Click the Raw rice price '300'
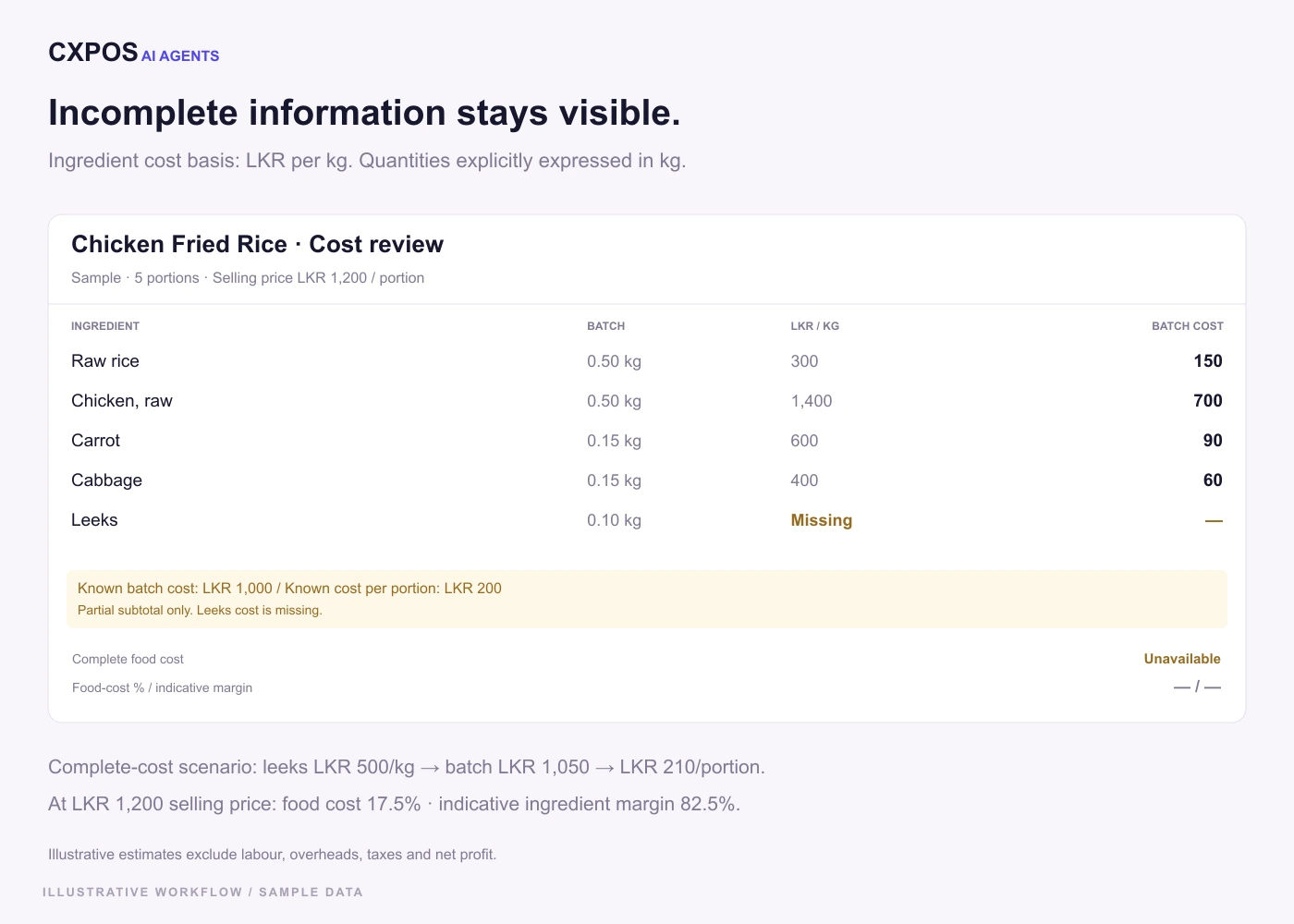1294x924 pixels. click(x=804, y=361)
